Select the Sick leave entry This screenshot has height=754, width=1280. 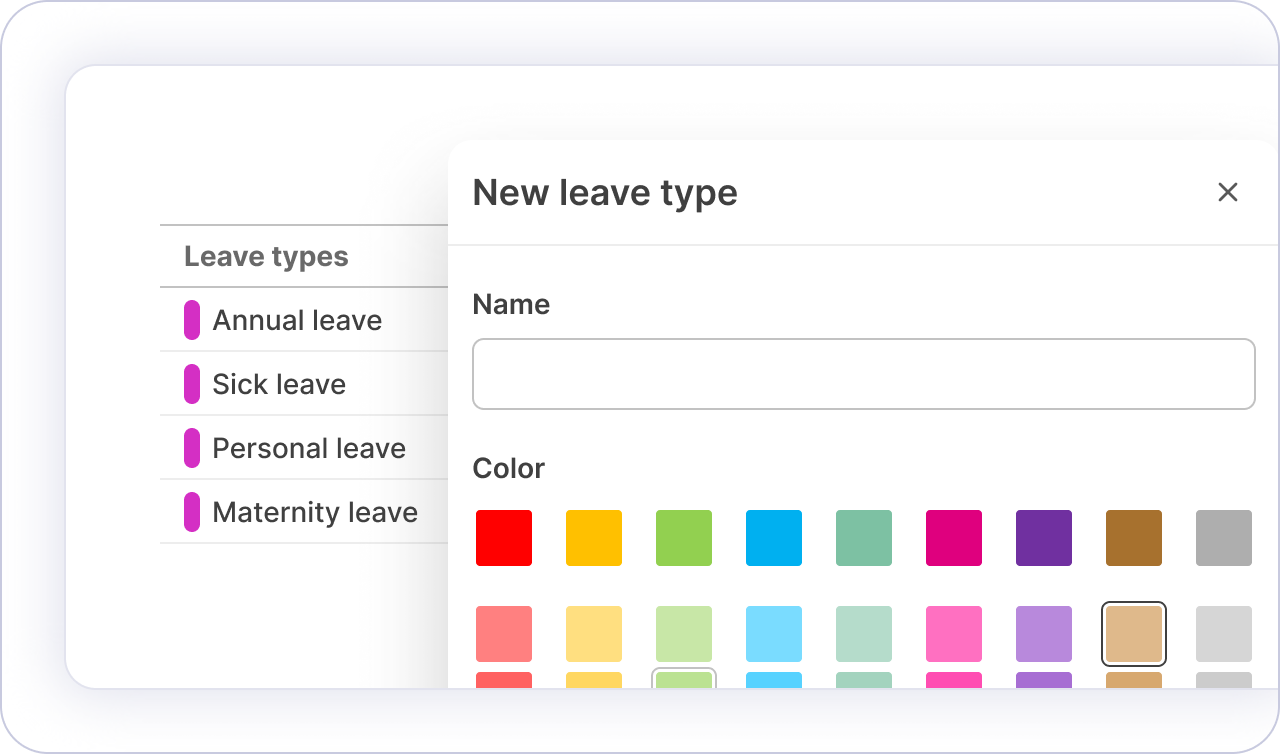pos(279,384)
